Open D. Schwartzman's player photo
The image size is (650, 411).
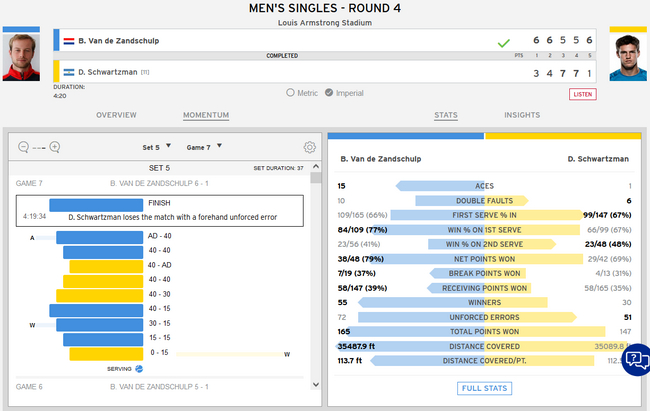click(x=628, y=57)
